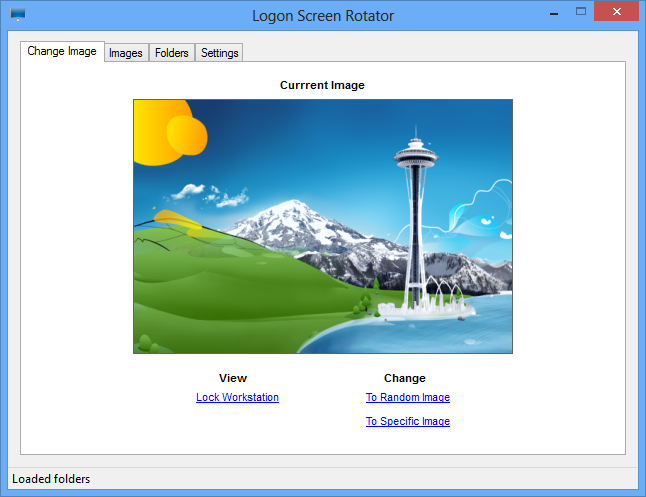Screen dimensions: 646x497
Task: Click the current logon image preview
Action: point(323,226)
